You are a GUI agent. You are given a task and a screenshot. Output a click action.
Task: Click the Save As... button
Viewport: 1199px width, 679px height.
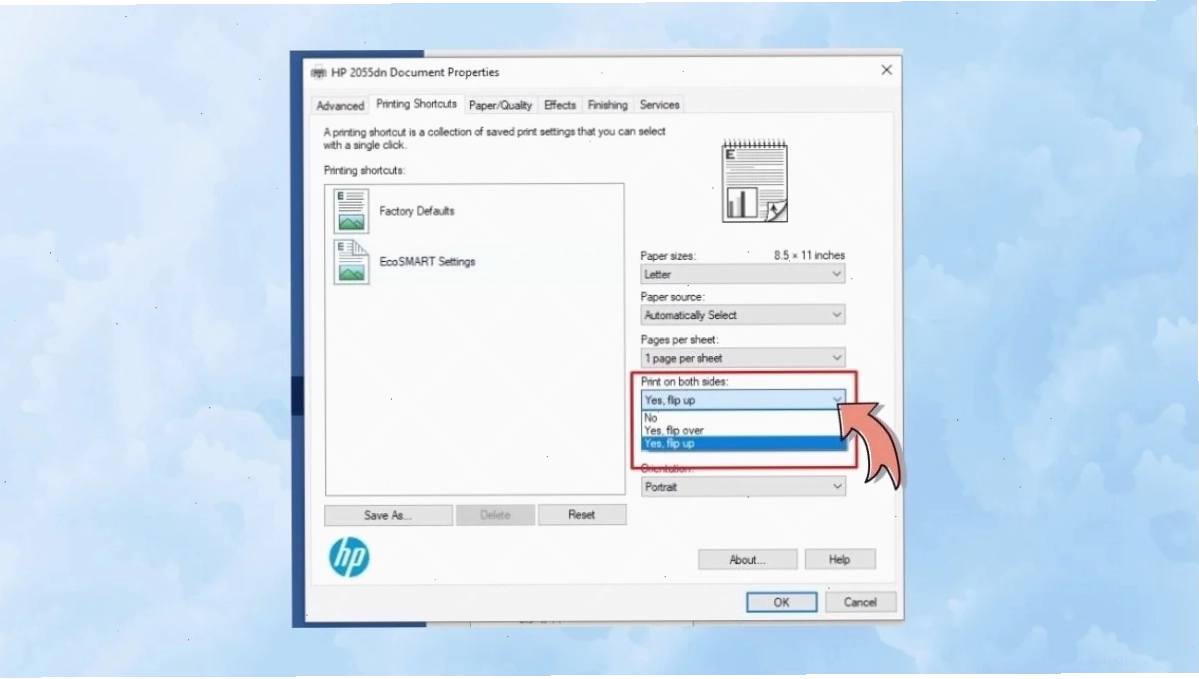click(388, 515)
